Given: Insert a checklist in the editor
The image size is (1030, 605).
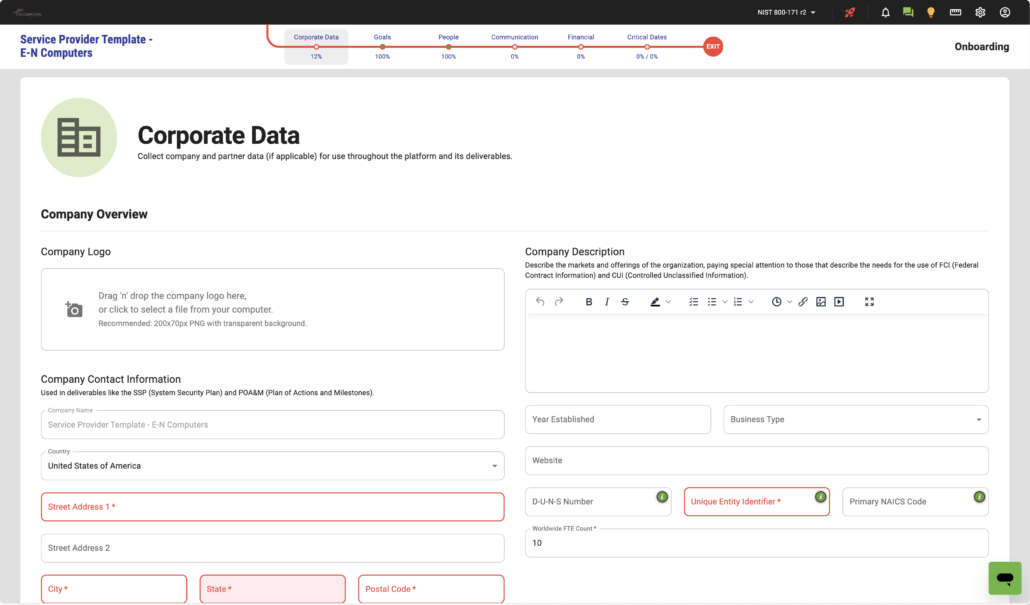Looking at the screenshot, I should [694, 302].
